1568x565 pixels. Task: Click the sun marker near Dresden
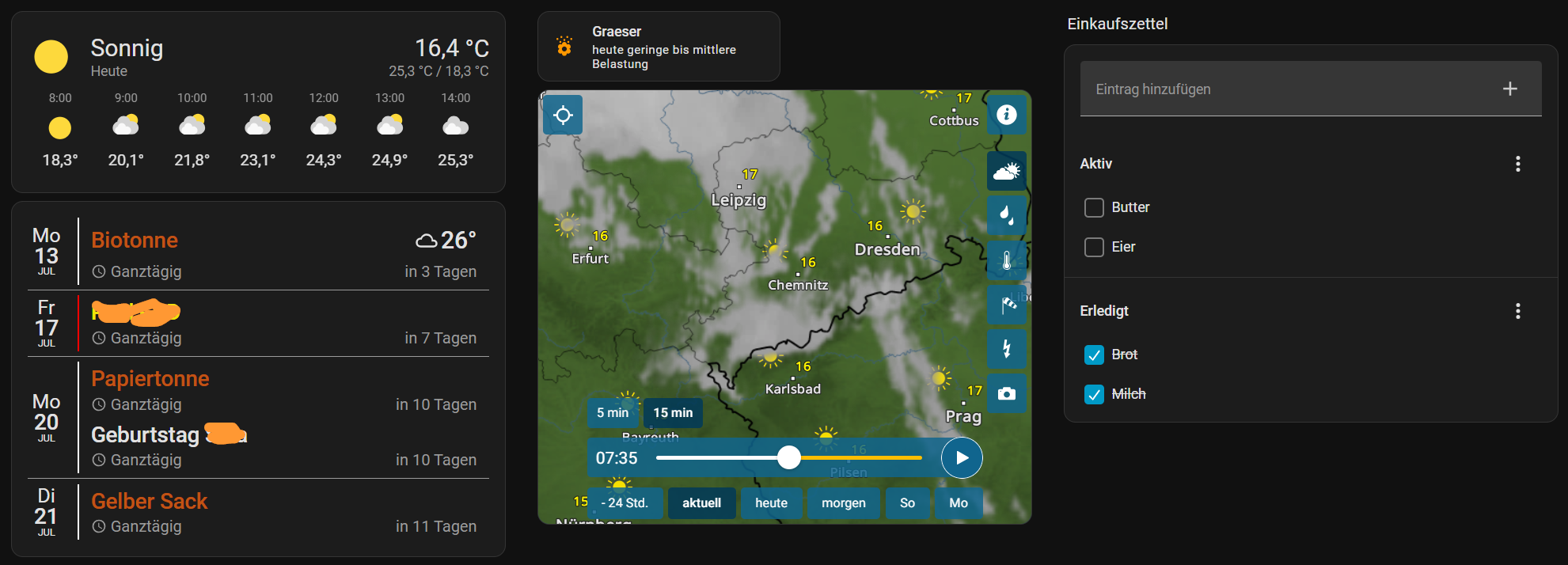pos(913,211)
